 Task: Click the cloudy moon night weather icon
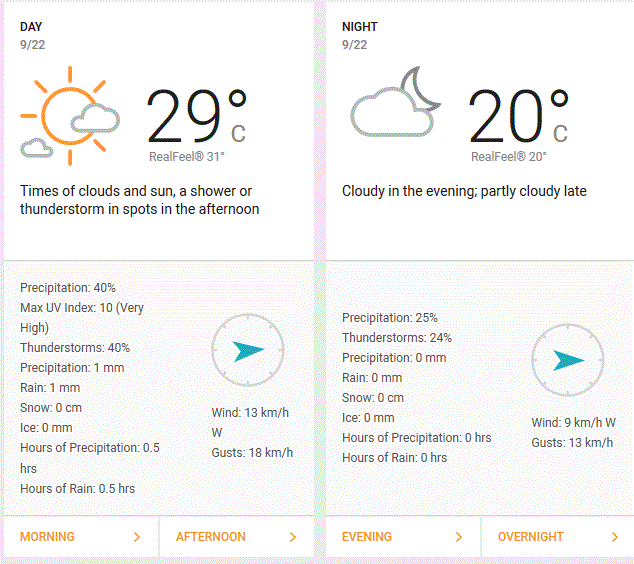tap(396, 102)
